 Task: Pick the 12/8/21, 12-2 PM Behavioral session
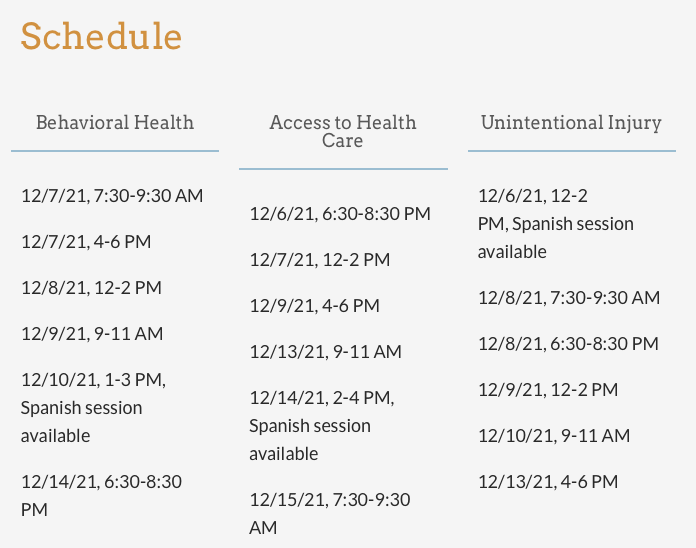[91, 288]
